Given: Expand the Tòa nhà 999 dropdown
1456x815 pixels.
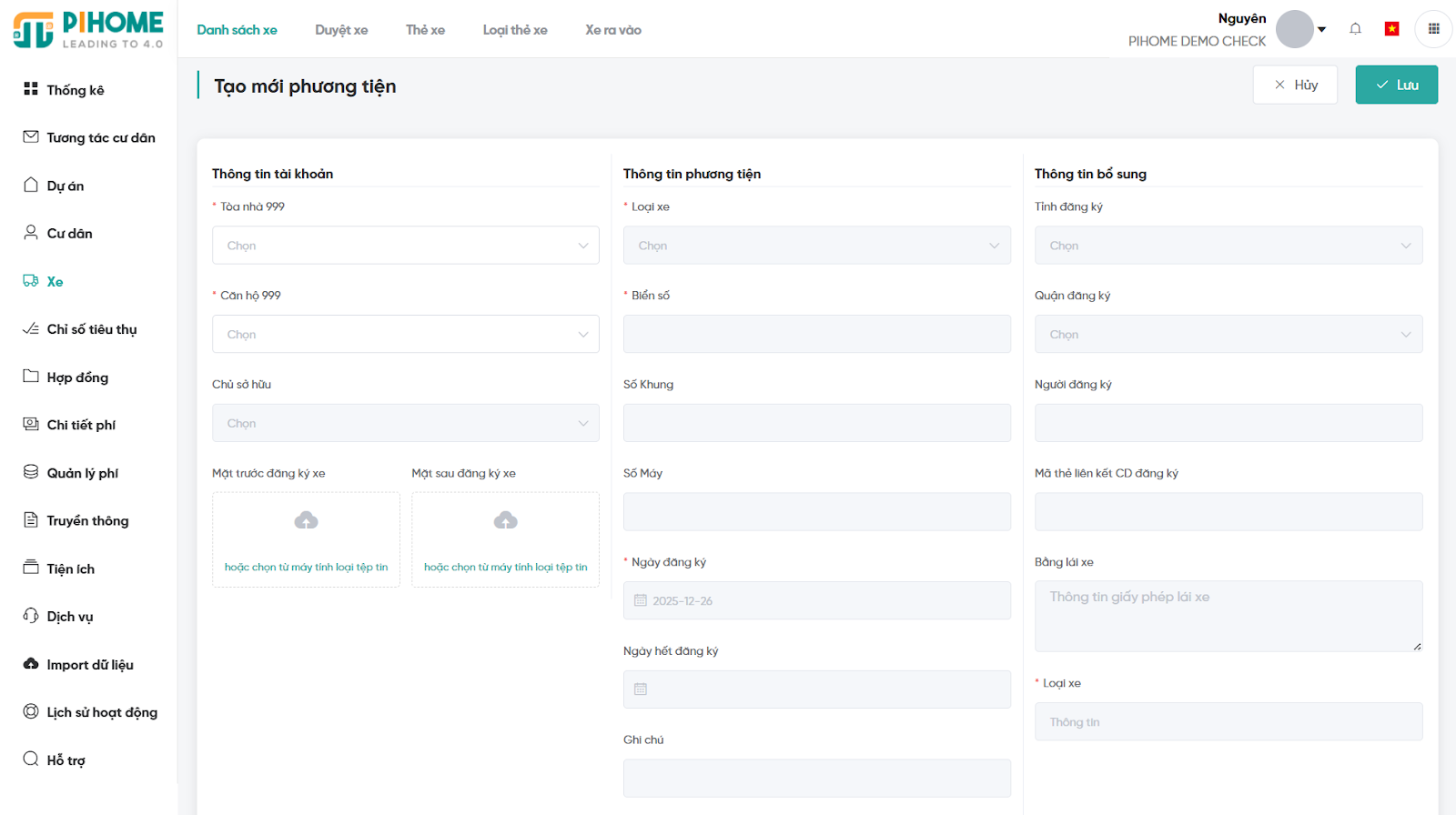Looking at the screenshot, I should pyautogui.click(x=405, y=246).
